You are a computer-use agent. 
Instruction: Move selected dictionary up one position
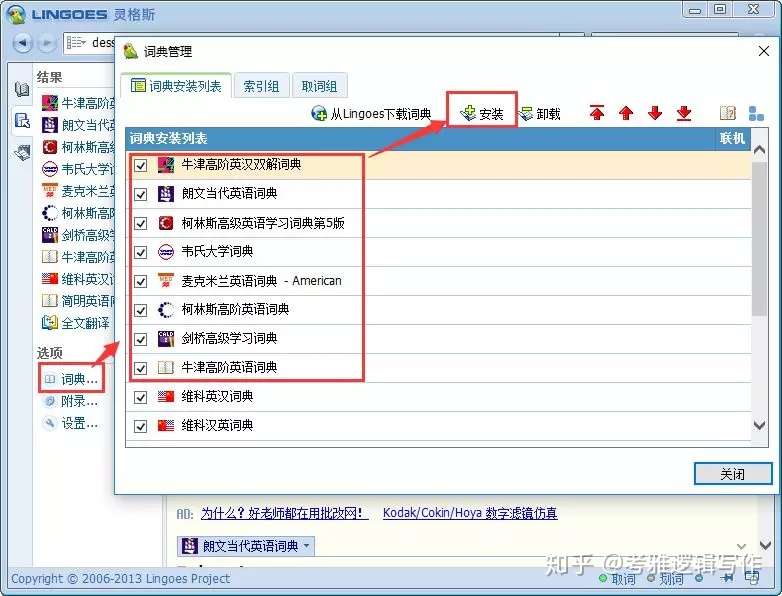tap(626, 113)
